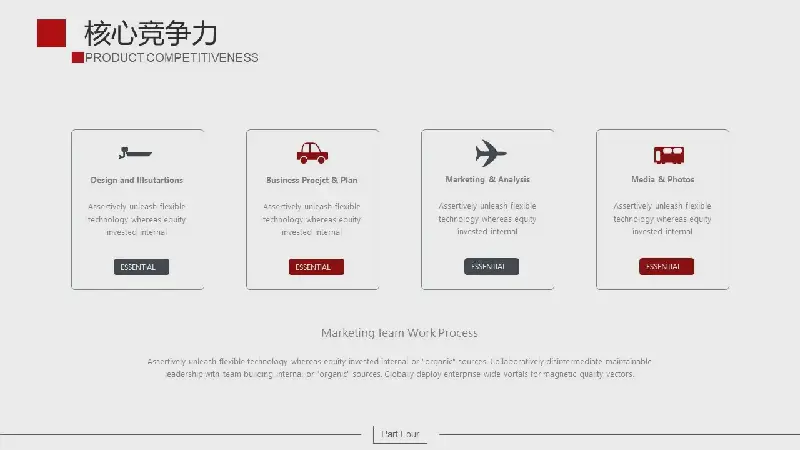This screenshot has height=450, width=800.
Task: Click the Part Four label at bottom
Action: 400,434
